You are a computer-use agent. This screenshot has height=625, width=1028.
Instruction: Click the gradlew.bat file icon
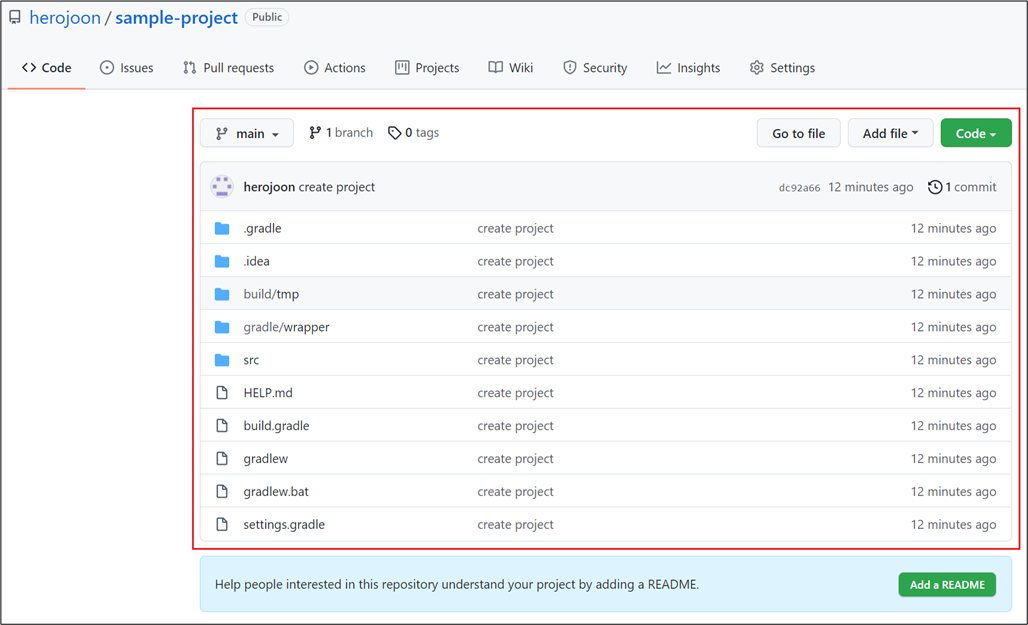click(x=222, y=491)
